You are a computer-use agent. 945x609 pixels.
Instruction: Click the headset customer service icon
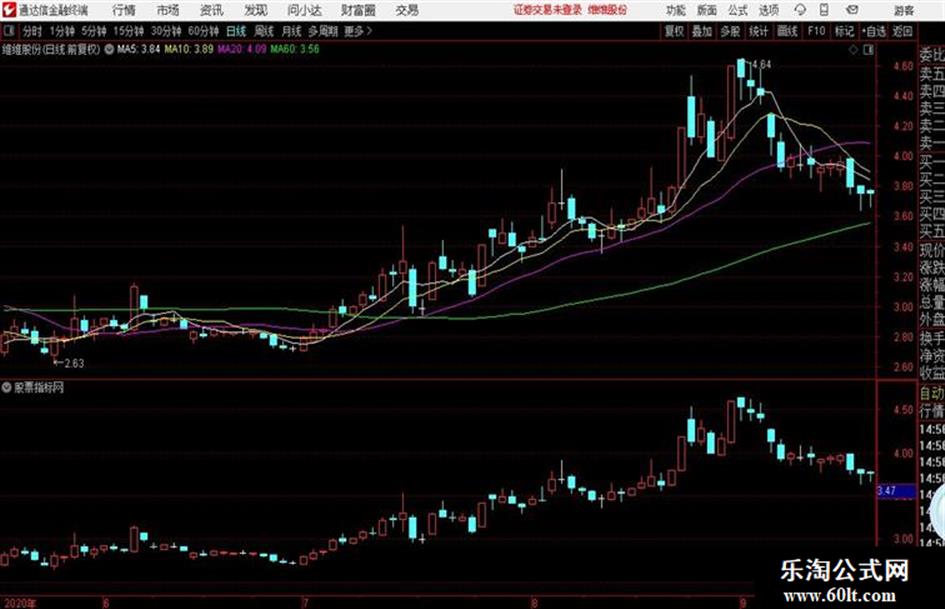(x=800, y=10)
